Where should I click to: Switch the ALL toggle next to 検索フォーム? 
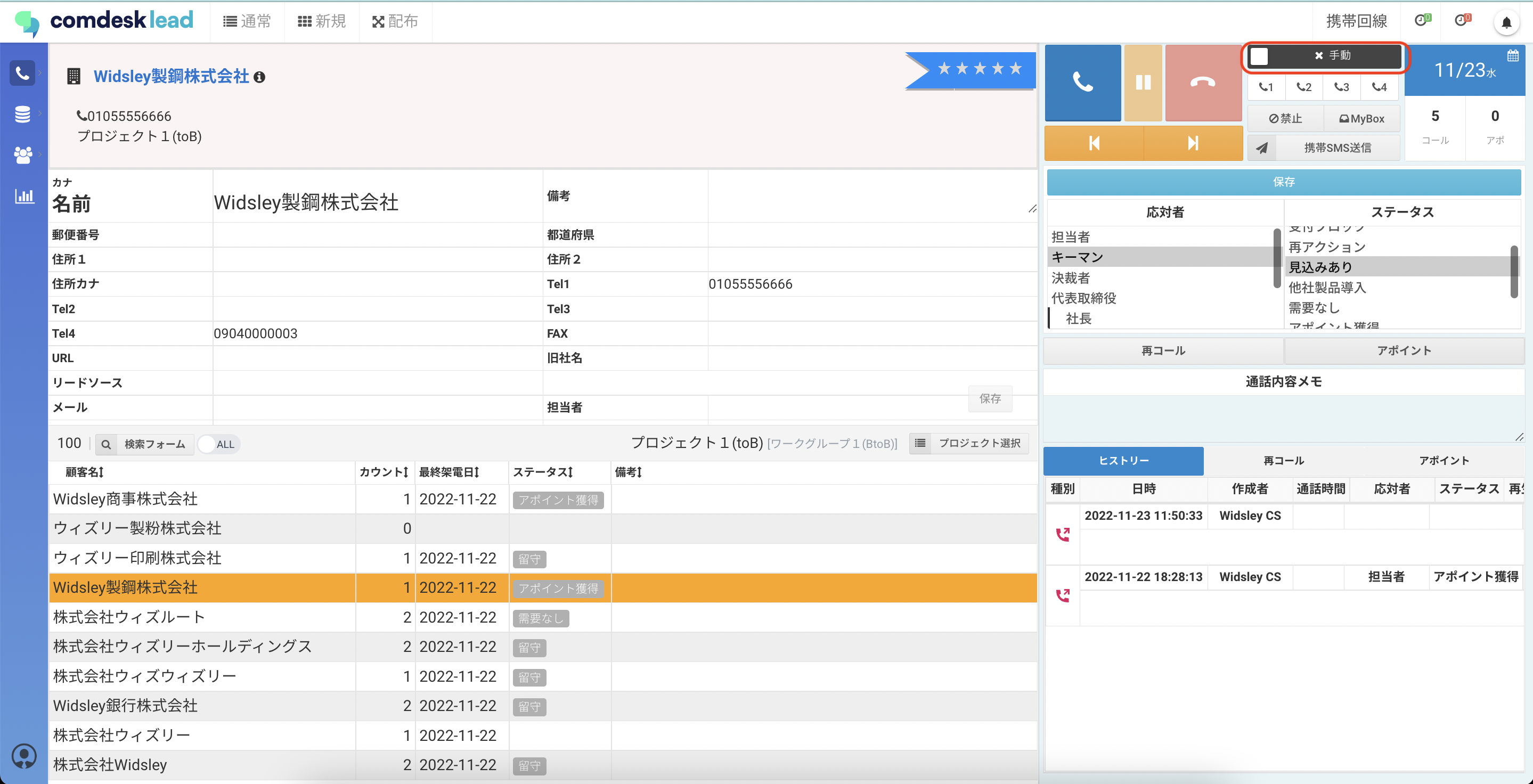pyautogui.click(x=217, y=444)
